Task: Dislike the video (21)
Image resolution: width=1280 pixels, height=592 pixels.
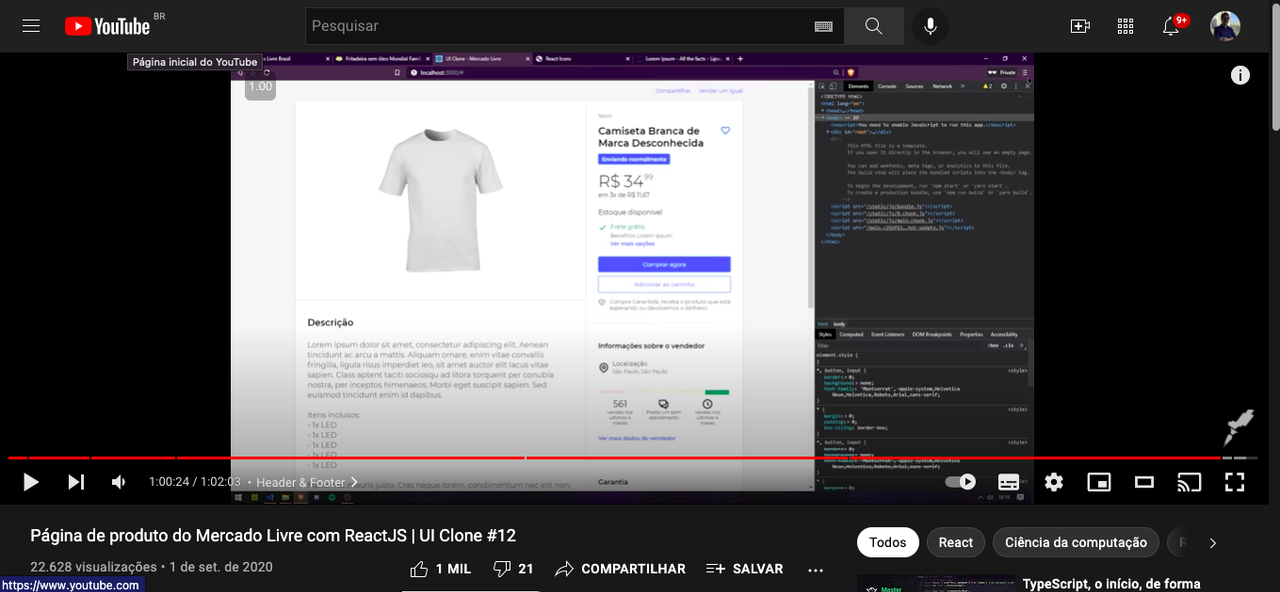Action: point(514,568)
